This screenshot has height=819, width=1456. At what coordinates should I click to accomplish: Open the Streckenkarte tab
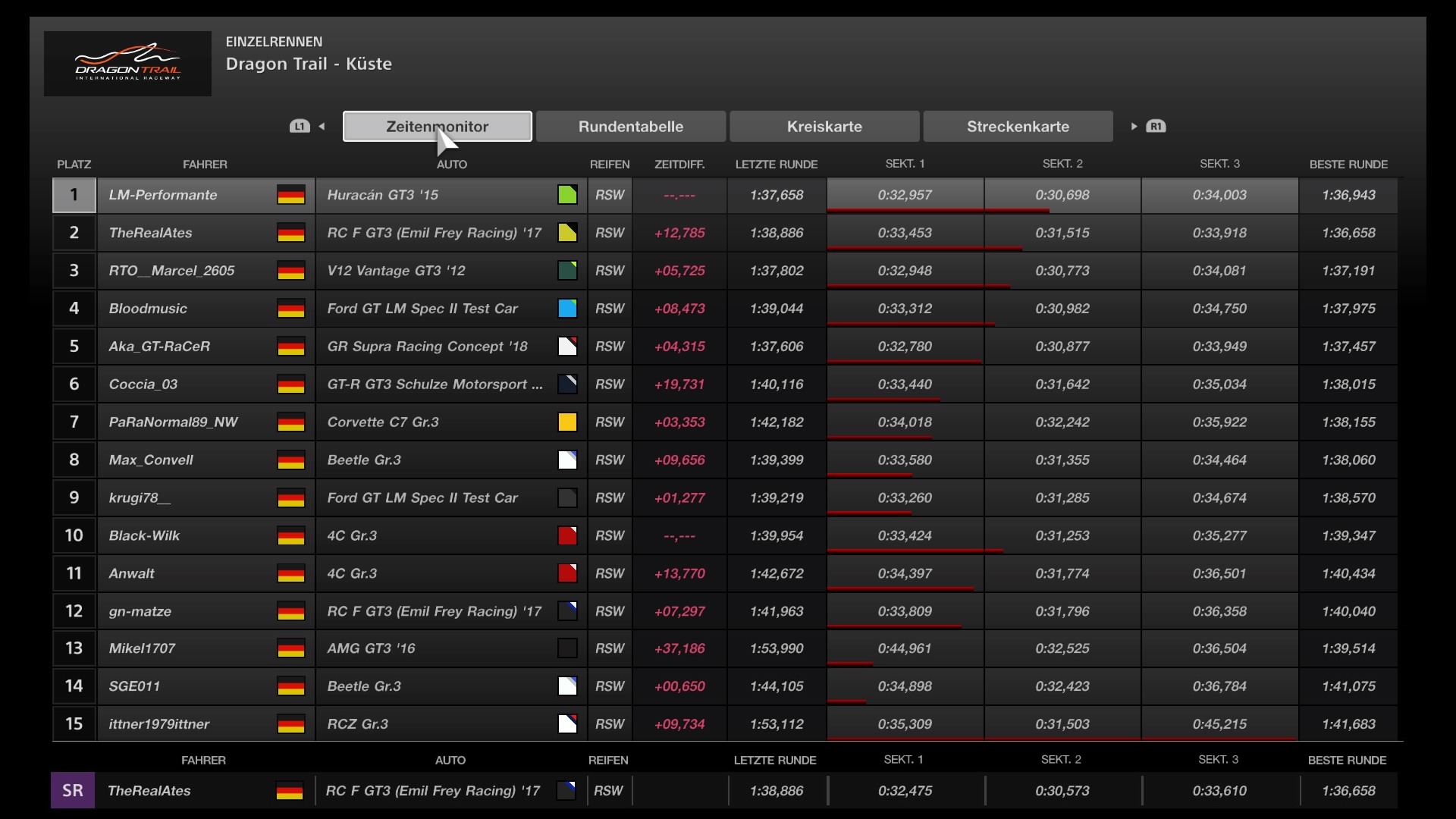click(1018, 127)
